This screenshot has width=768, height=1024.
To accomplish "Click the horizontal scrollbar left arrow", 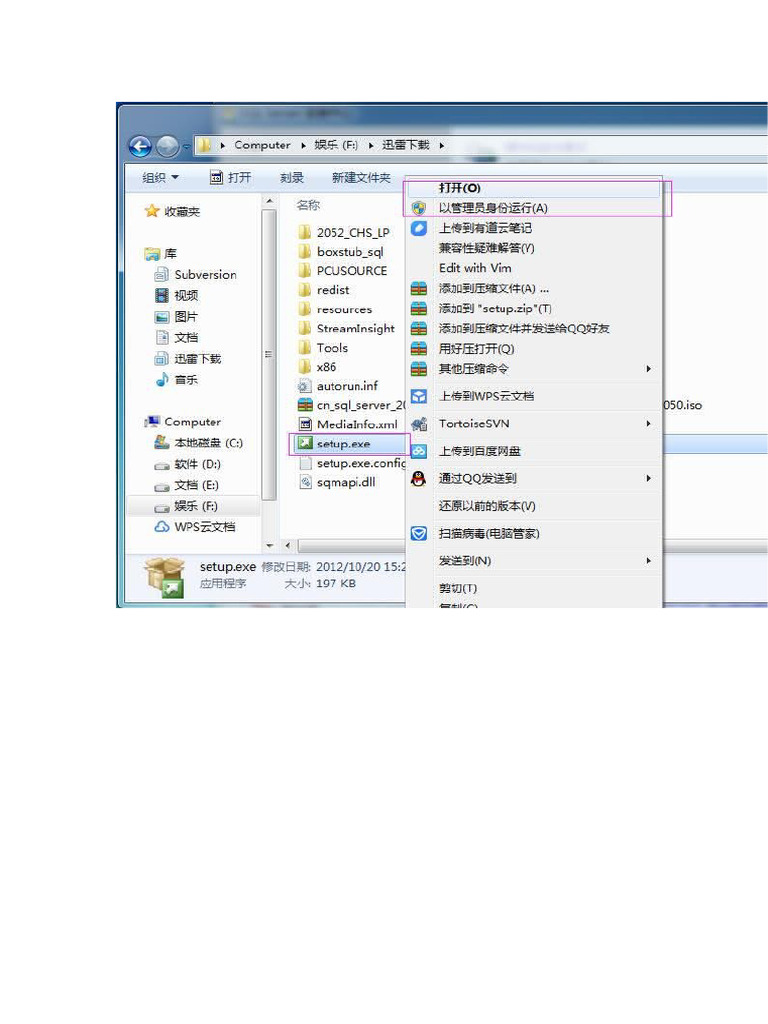I will (x=287, y=545).
